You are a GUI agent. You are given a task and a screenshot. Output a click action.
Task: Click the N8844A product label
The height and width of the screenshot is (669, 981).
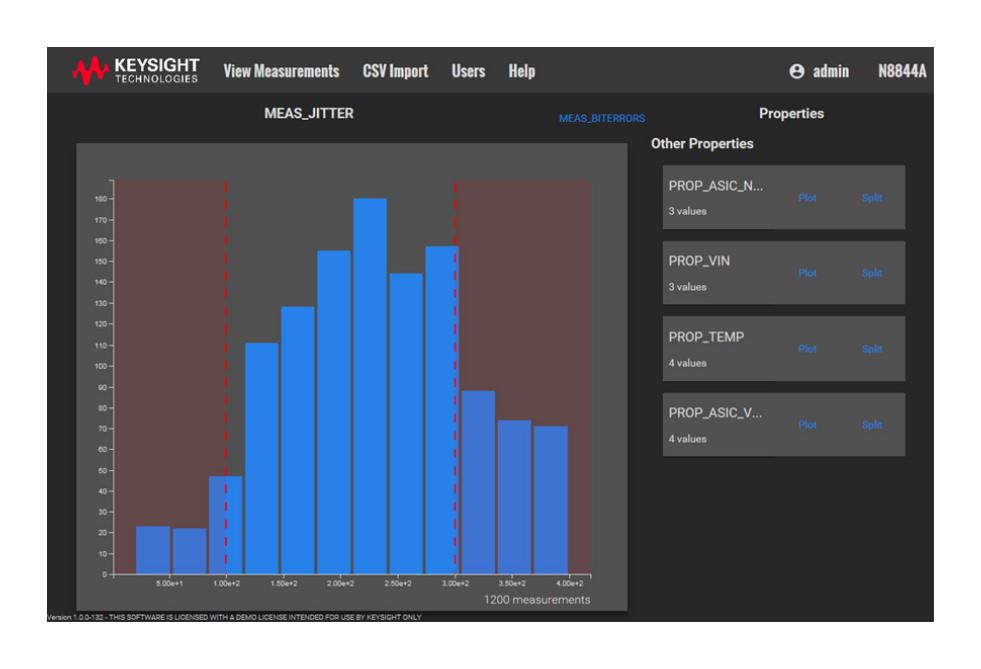tap(902, 71)
